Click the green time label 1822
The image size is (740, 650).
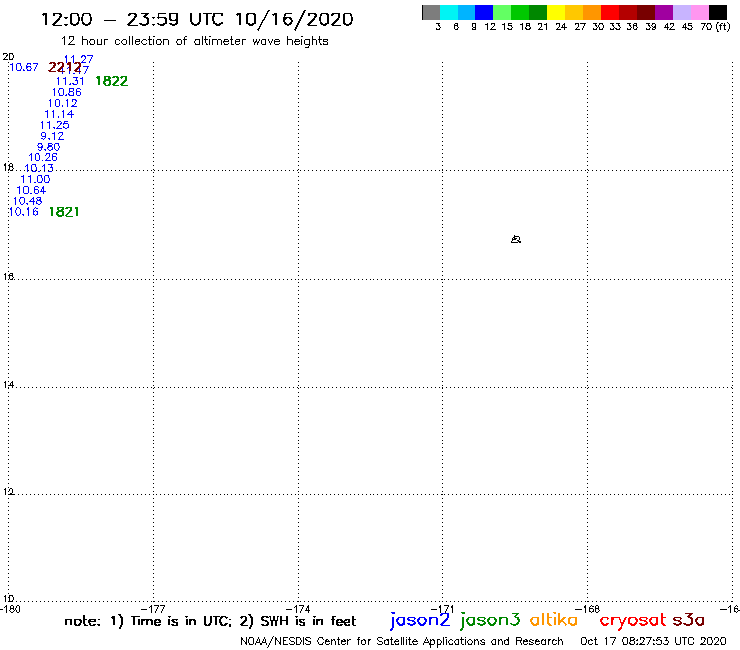coord(111,81)
